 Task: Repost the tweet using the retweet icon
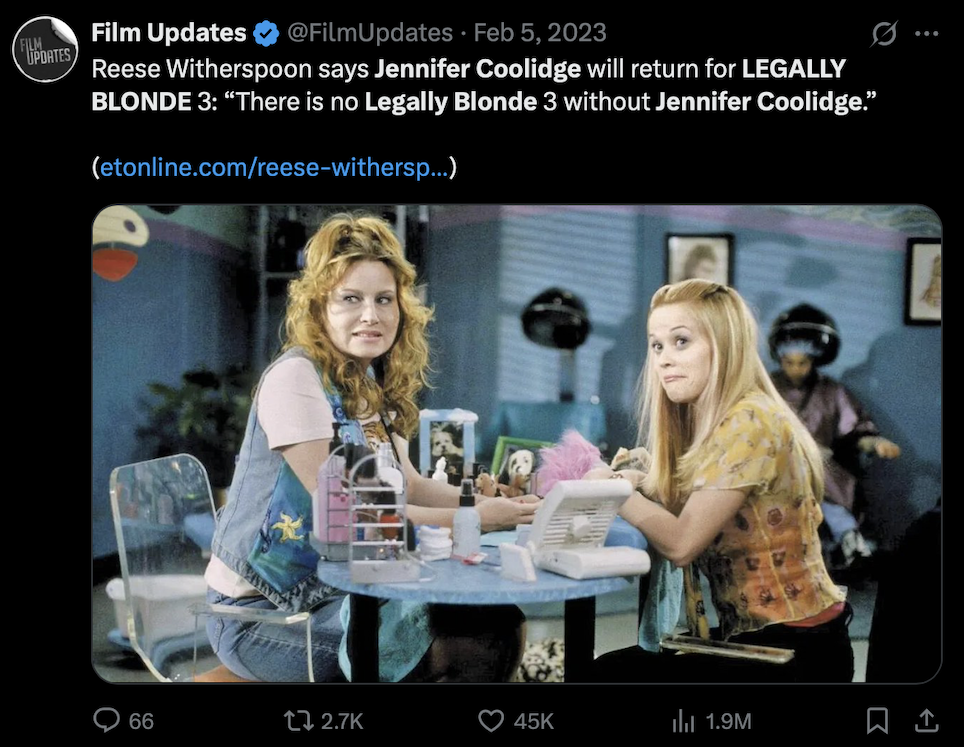coord(299,721)
